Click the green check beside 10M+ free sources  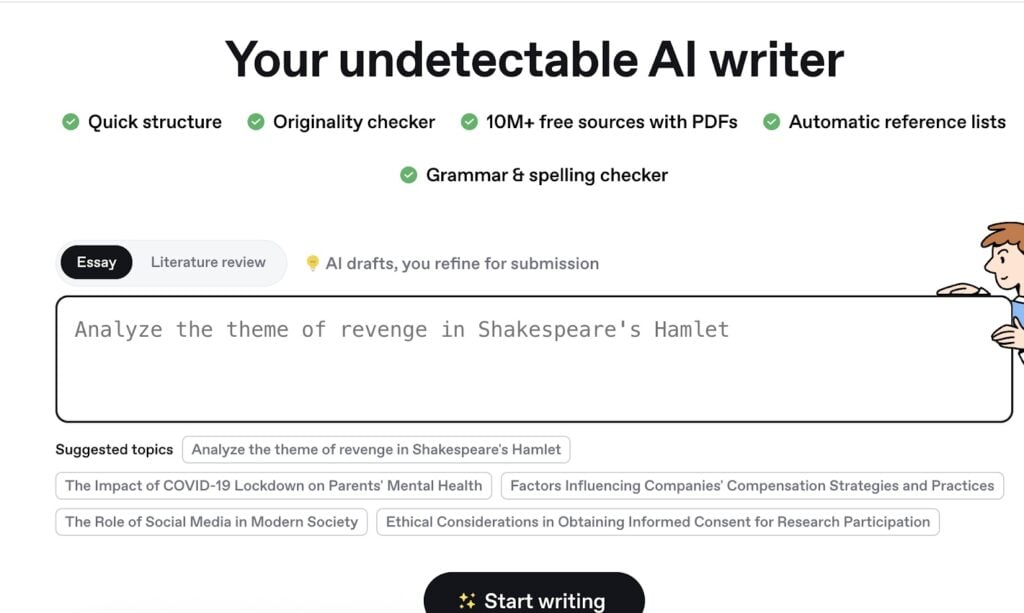click(x=468, y=121)
